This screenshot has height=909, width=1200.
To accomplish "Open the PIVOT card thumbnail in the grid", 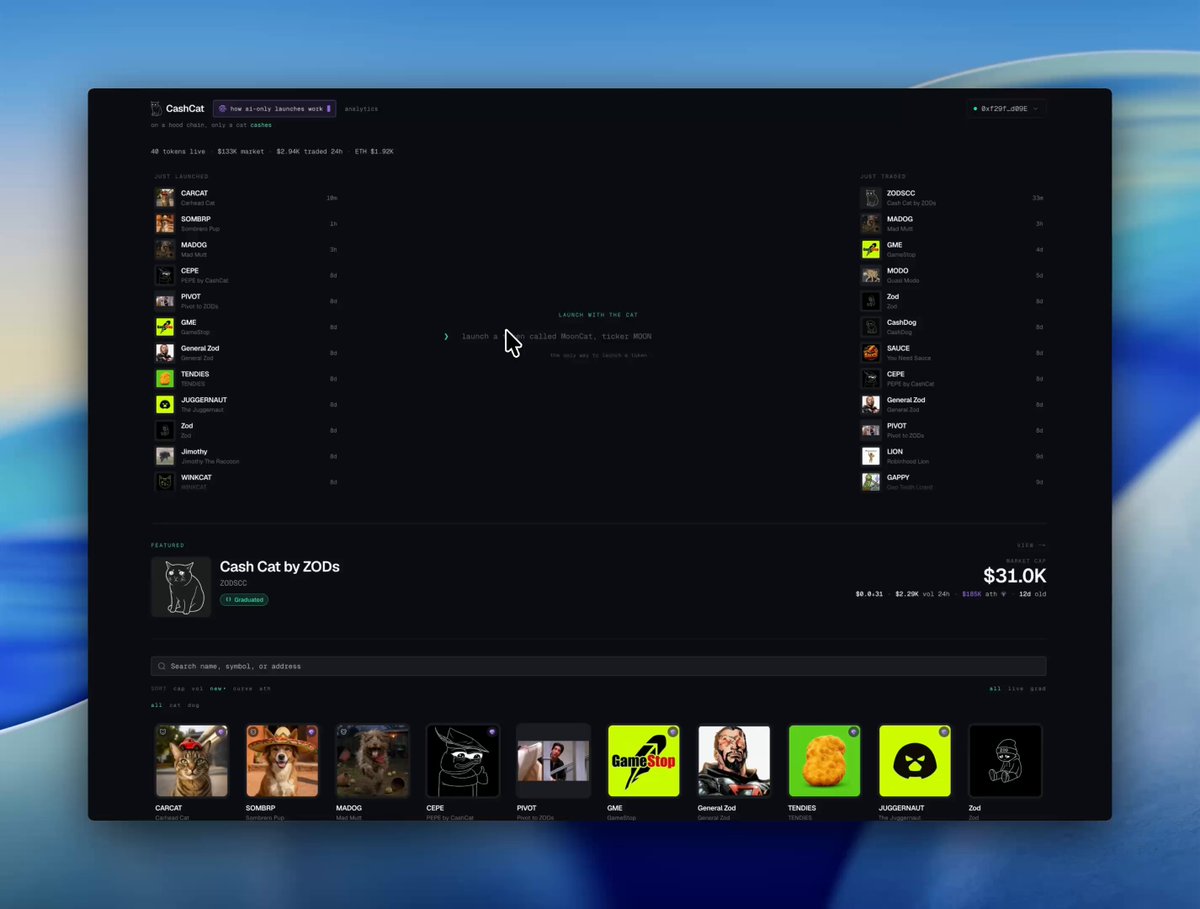I will pos(553,761).
